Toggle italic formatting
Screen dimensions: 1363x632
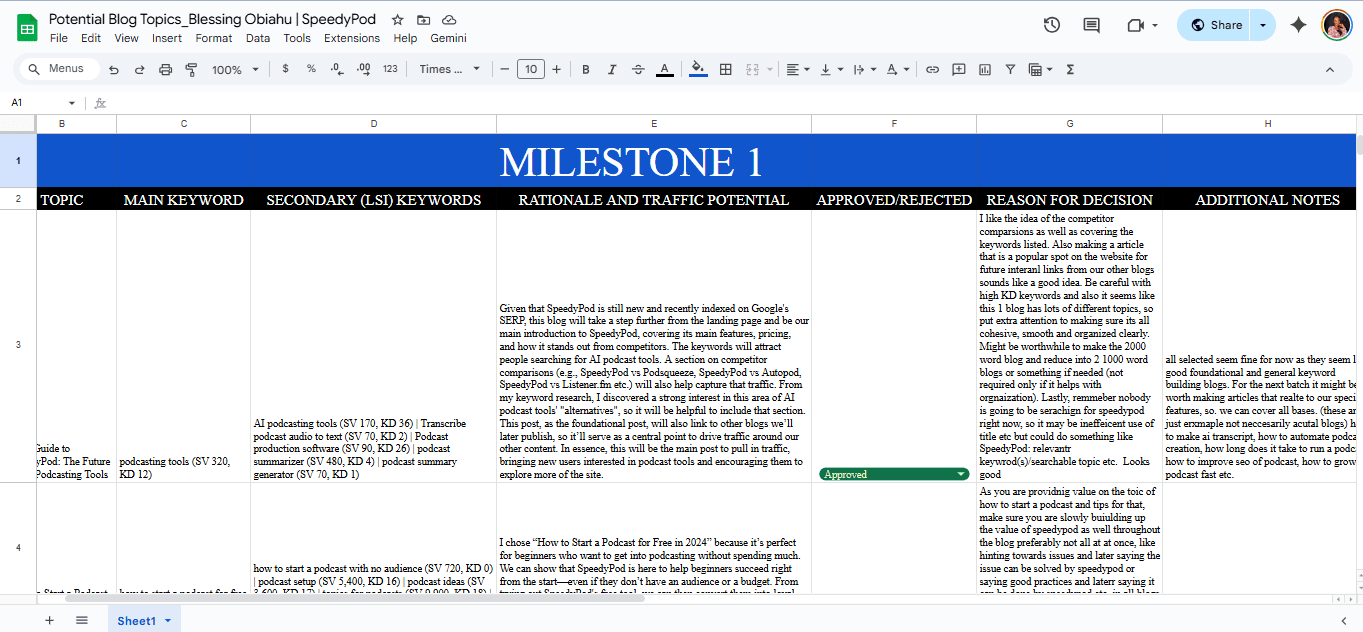(x=612, y=69)
